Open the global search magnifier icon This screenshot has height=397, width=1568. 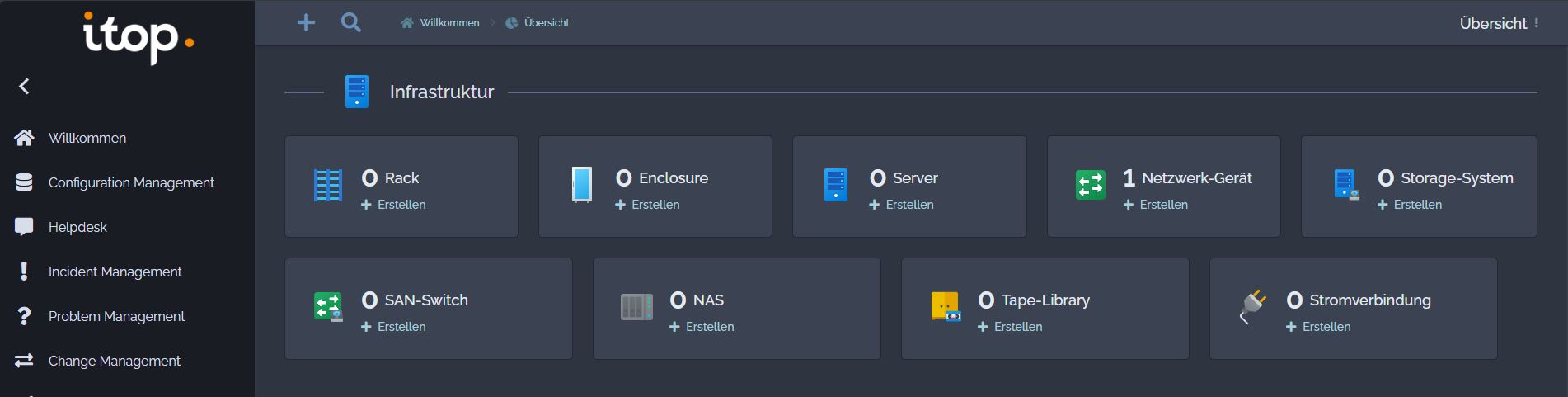(x=351, y=23)
